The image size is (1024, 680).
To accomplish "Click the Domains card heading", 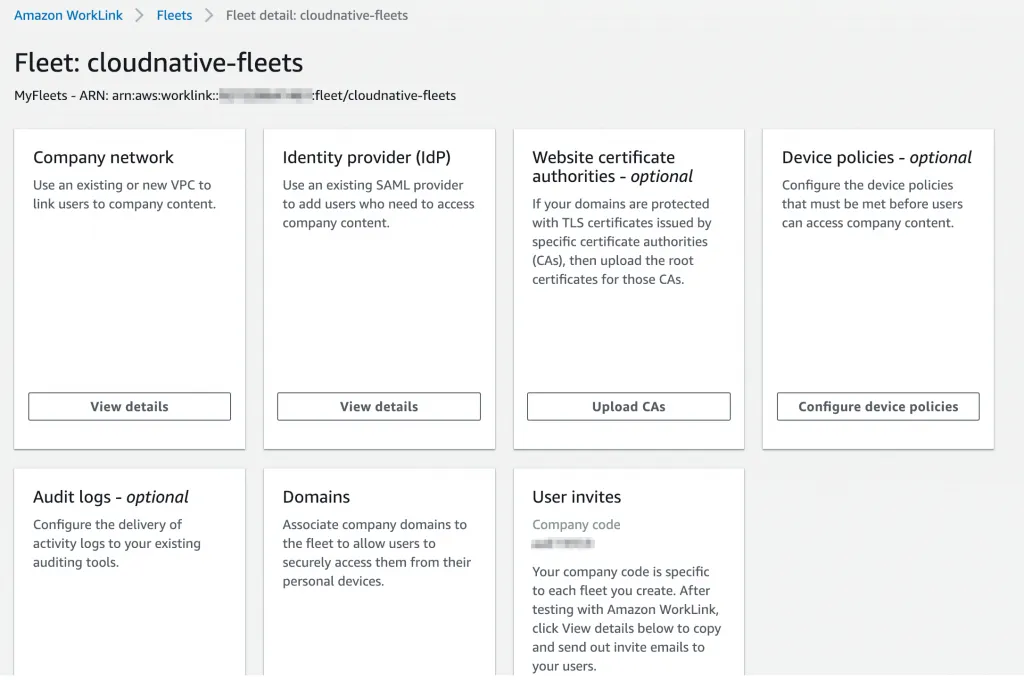I will (x=316, y=497).
